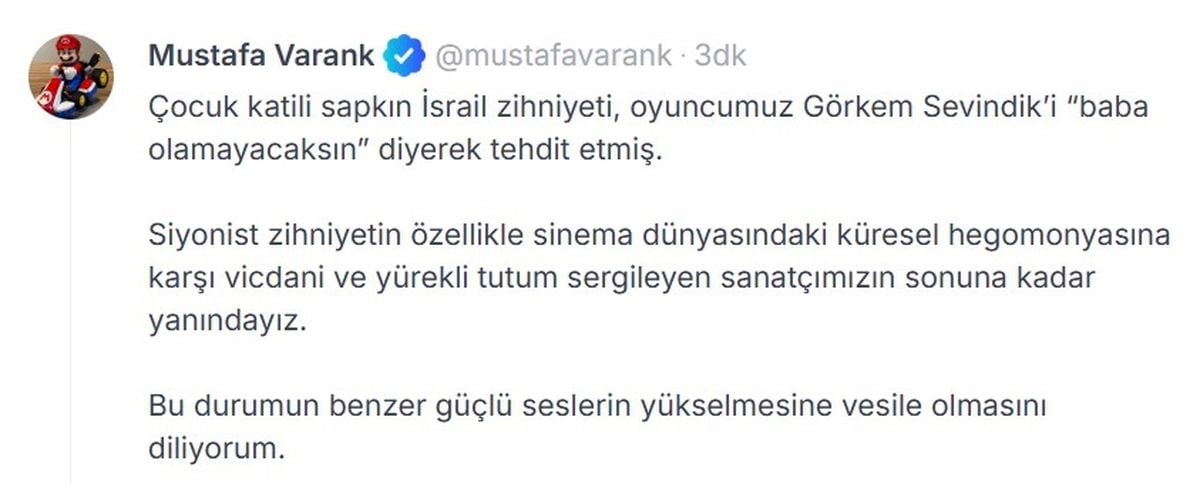Click the word "Siyonist" starting the second paragraph
The image size is (1200, 484).
click(206, 240)
